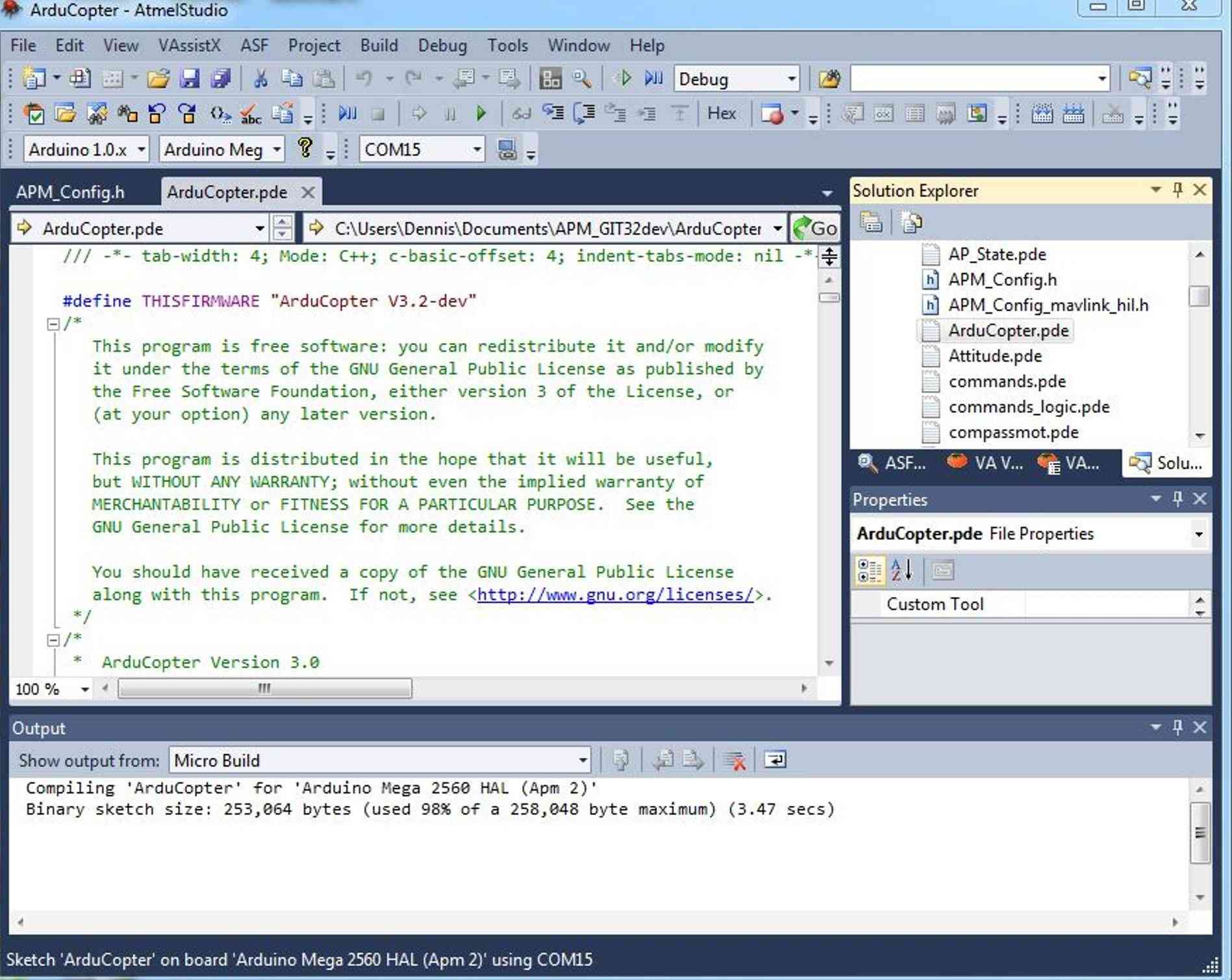
Task: Select Attitude.pde in Solution Explorer
Action: click(994, 356)
